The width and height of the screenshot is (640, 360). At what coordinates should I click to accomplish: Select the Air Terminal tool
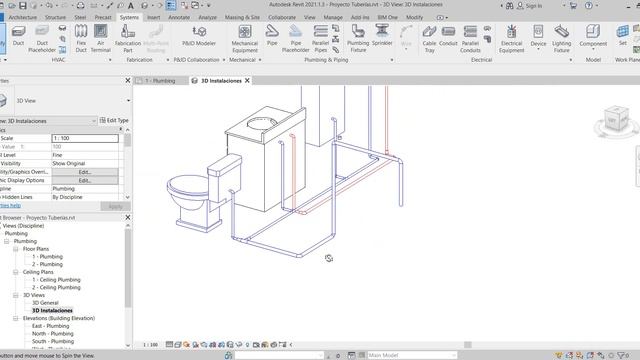100,39
